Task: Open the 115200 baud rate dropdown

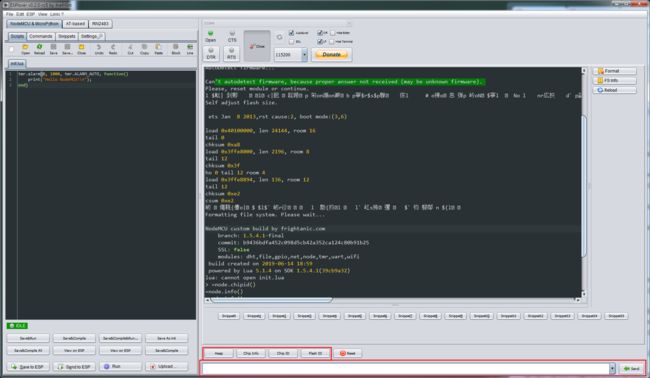Action: click(304, 54)
